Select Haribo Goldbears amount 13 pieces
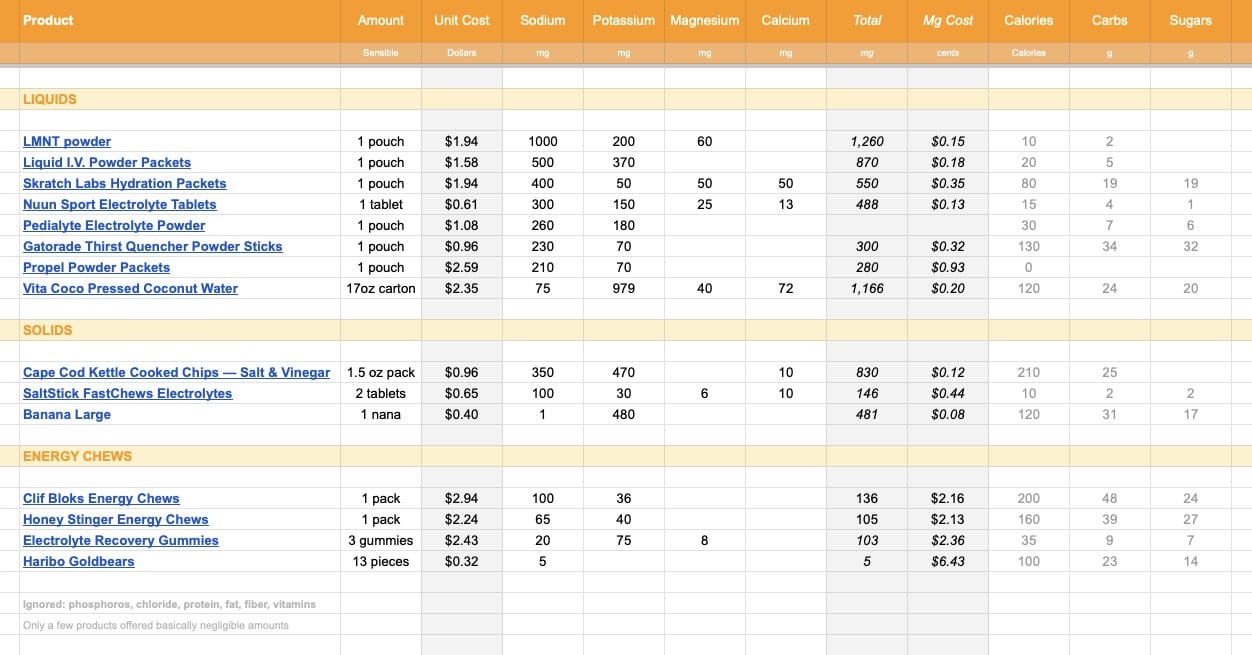The height and width of the screenshot is (655, 1252). click(381, 561)
